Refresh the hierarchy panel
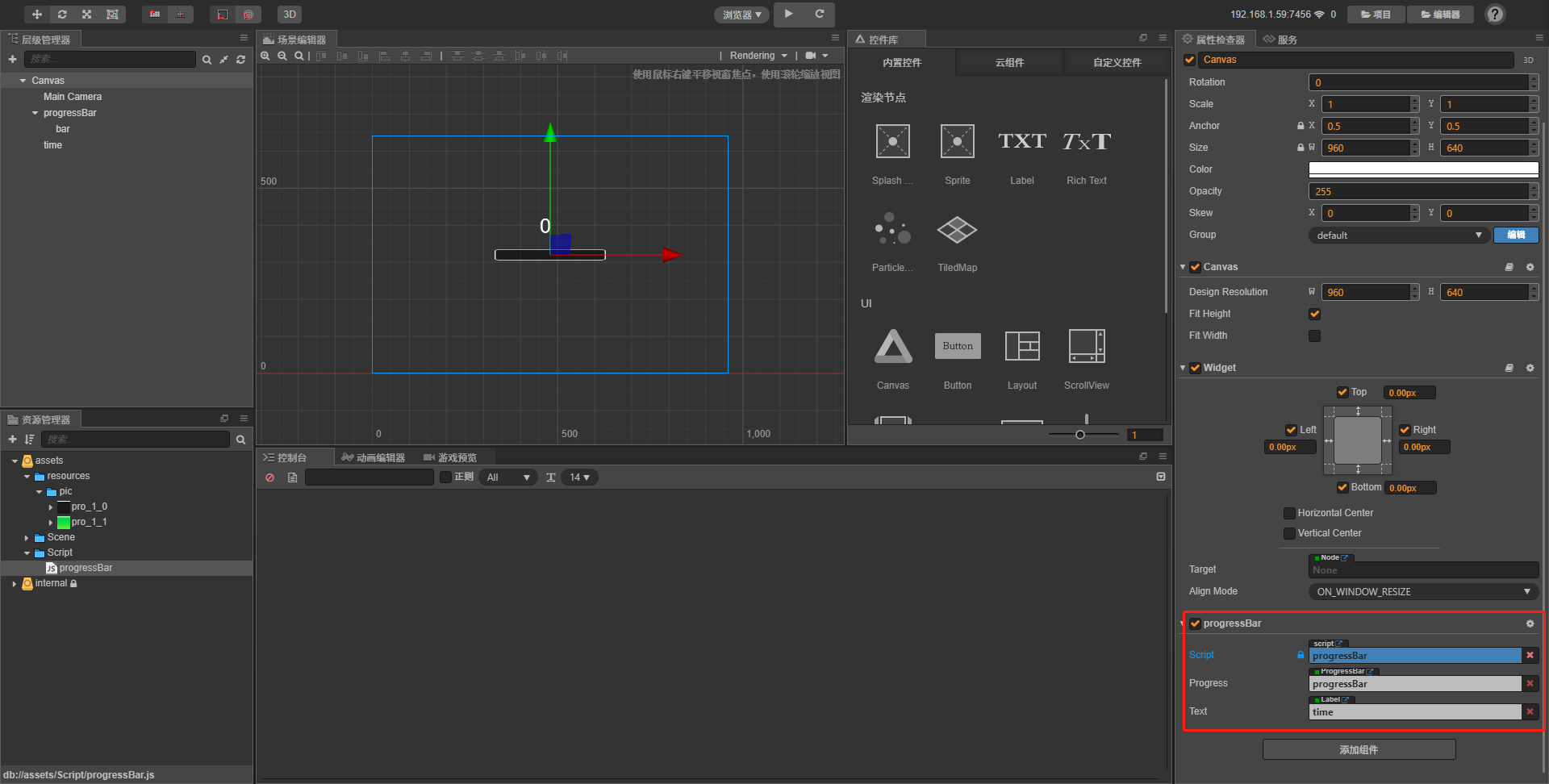1549x784 pixels. pos(240,60)
